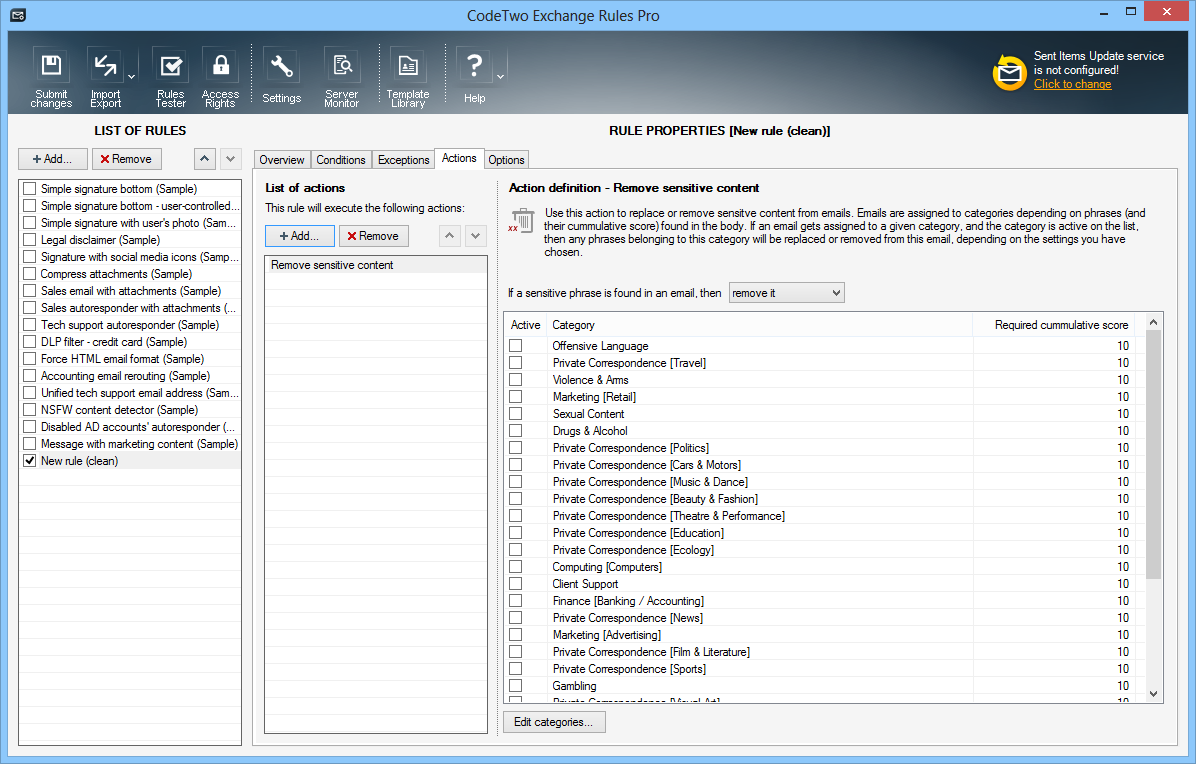Click Remove in the List of actions
Image resolution: width=1196 pixels, height=764 pixels.
click(374, 236)
